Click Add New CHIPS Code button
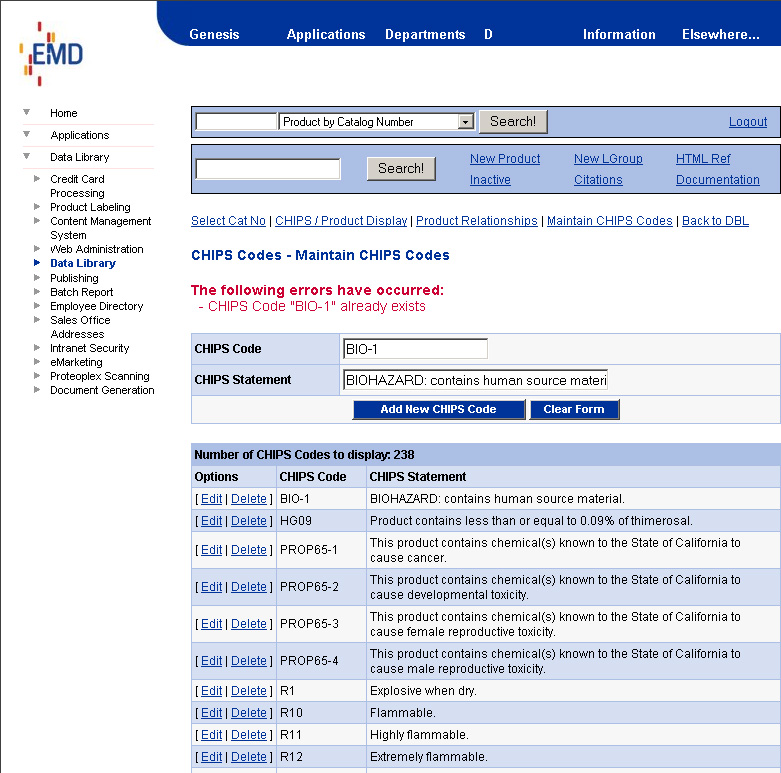Screen dimensions: 781x773 [x=438, y=409]
